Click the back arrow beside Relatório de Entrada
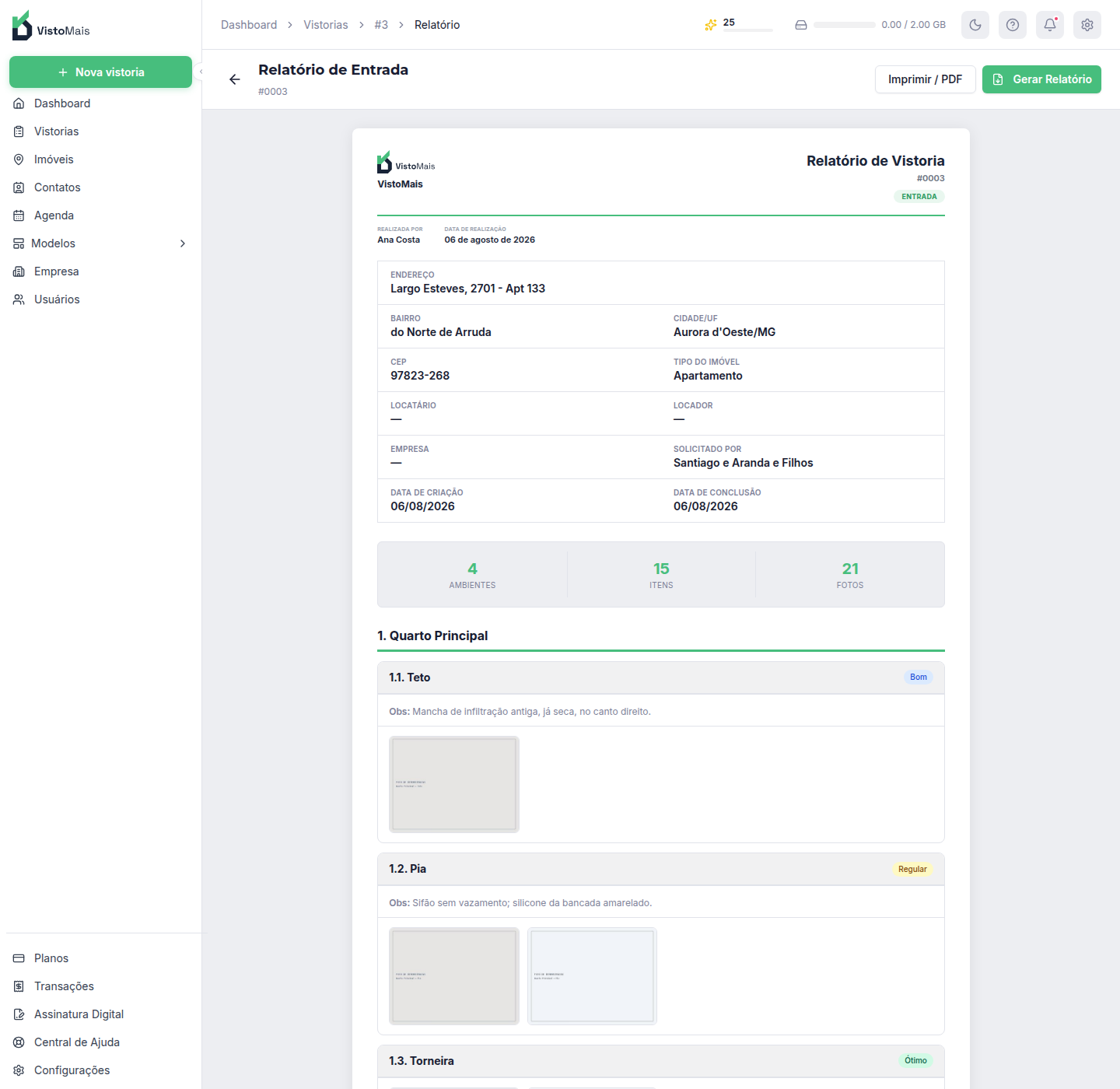 (x=235, y=79)
